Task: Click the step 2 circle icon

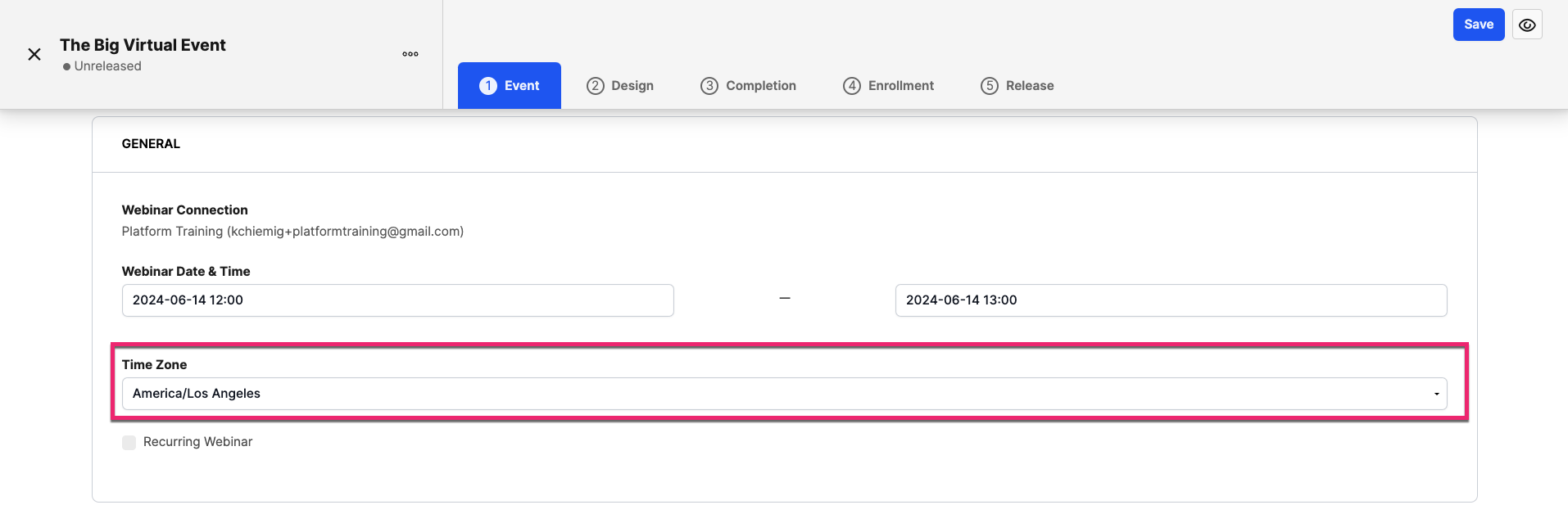Action: pos(596,86)
